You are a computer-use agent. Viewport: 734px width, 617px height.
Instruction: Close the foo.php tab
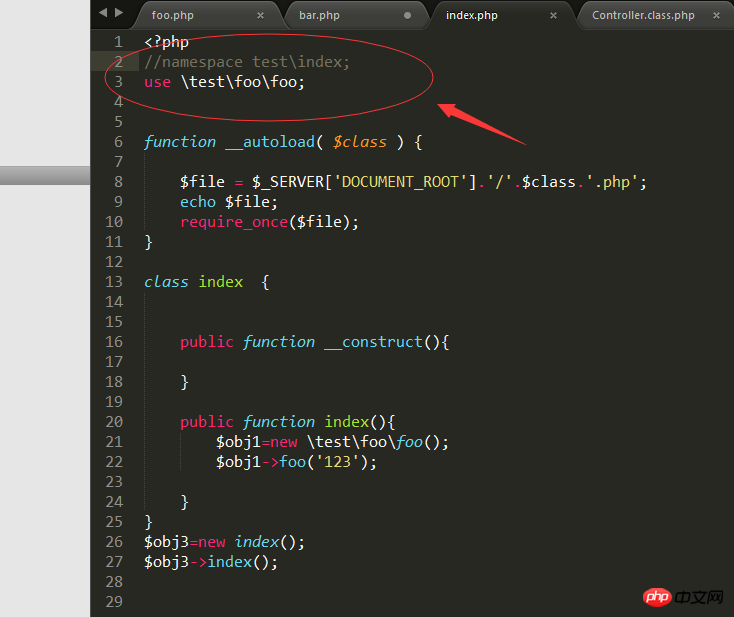[x=261, y=15]
